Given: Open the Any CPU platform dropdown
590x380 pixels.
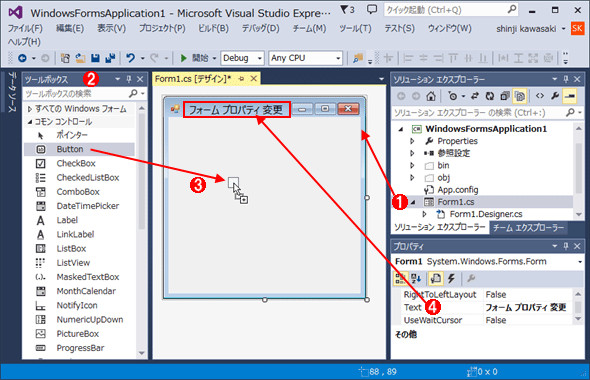Looking at the screenshot, I should pyautogui.click(x=306, y=58).
